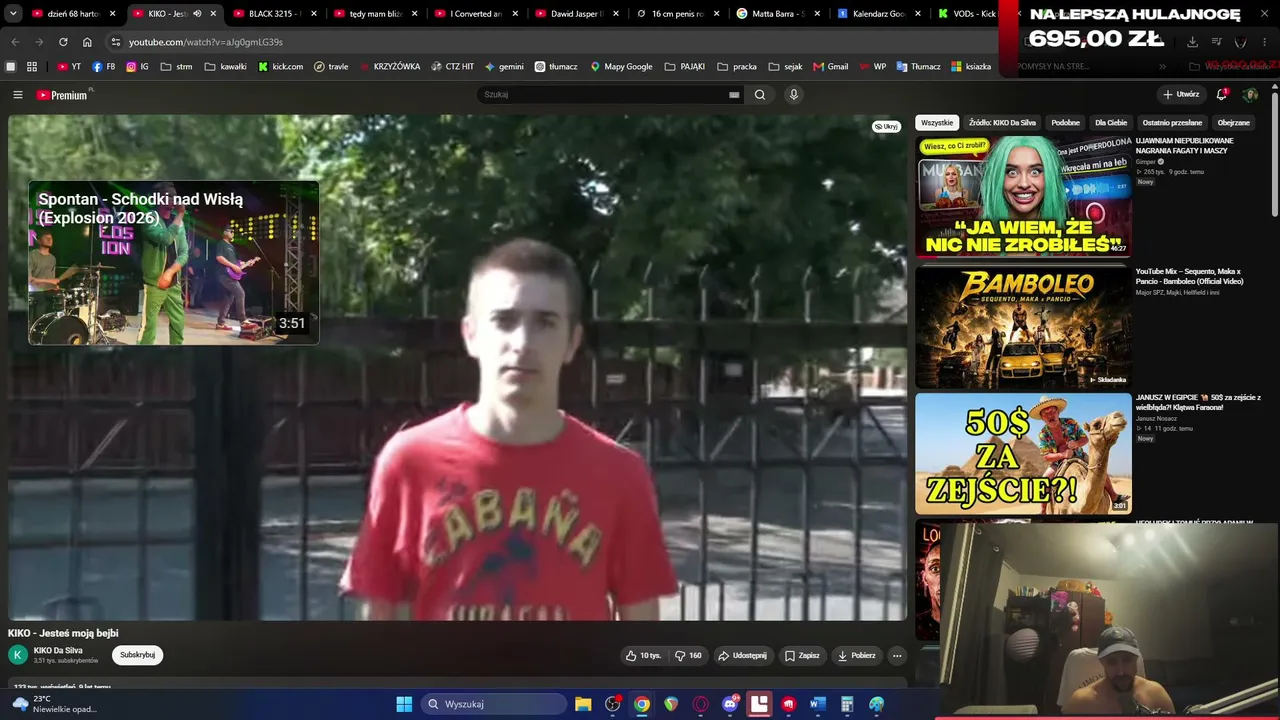Save video with the Zapisz button

point(802,656)
